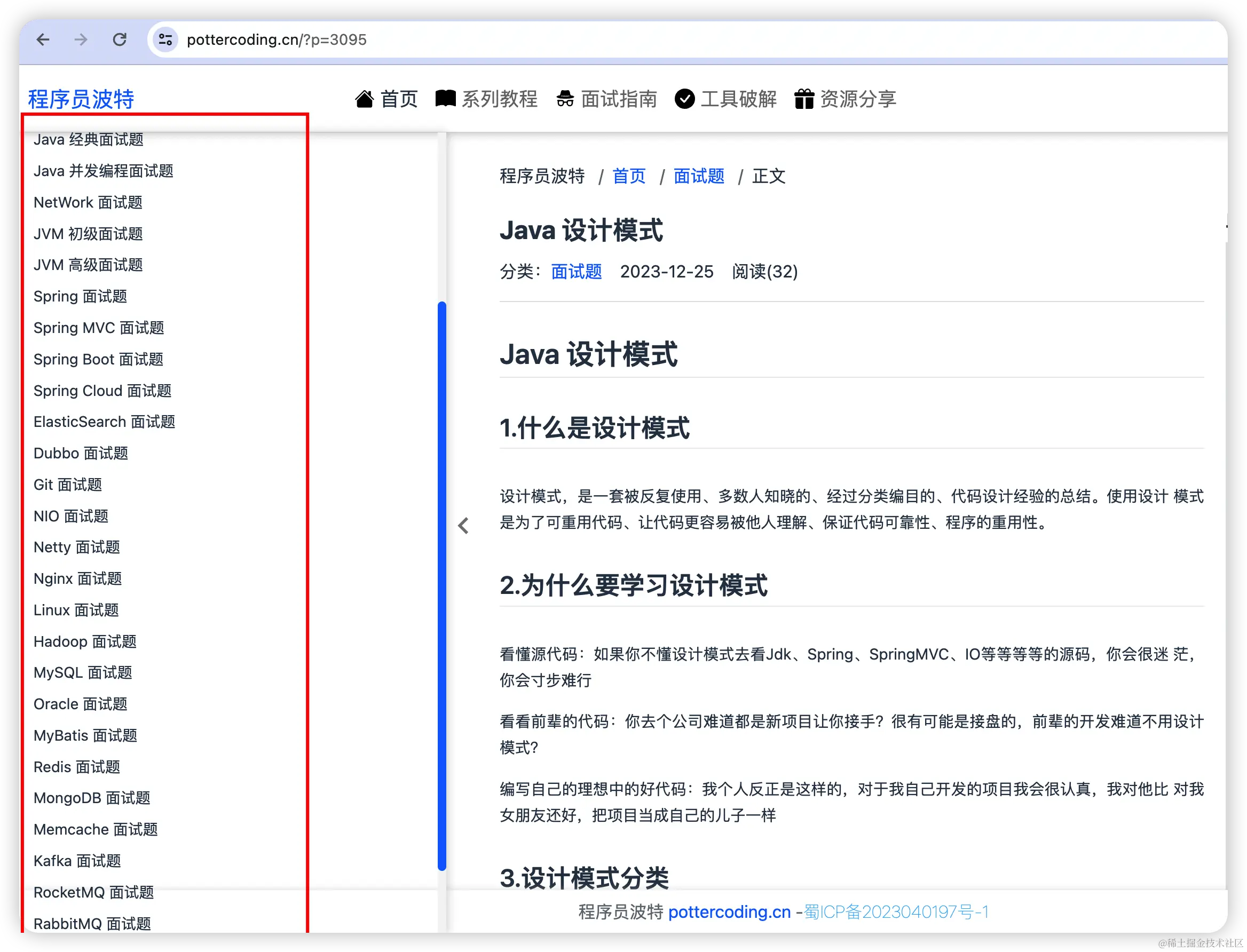This screenshot has height=952, width=1247.
Task: Select Spring Boot 面试题 in the sidebar
Action: point(99,359)
